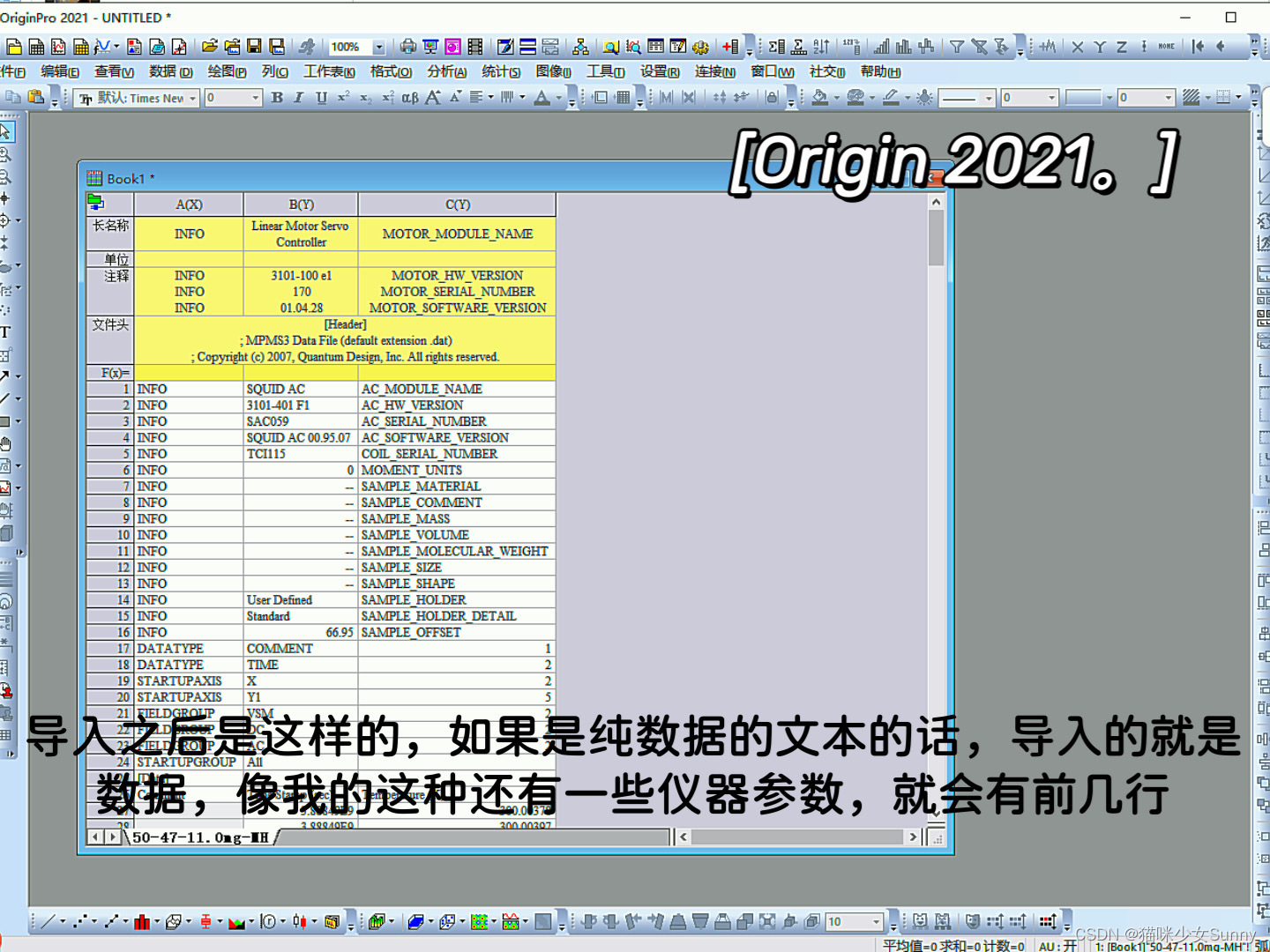Image resolution: width=1270 pixels, height=952 pixels.
Task: Open the zoom percentage dropdown
Action: pyautogui.click(x=379, y=48)
